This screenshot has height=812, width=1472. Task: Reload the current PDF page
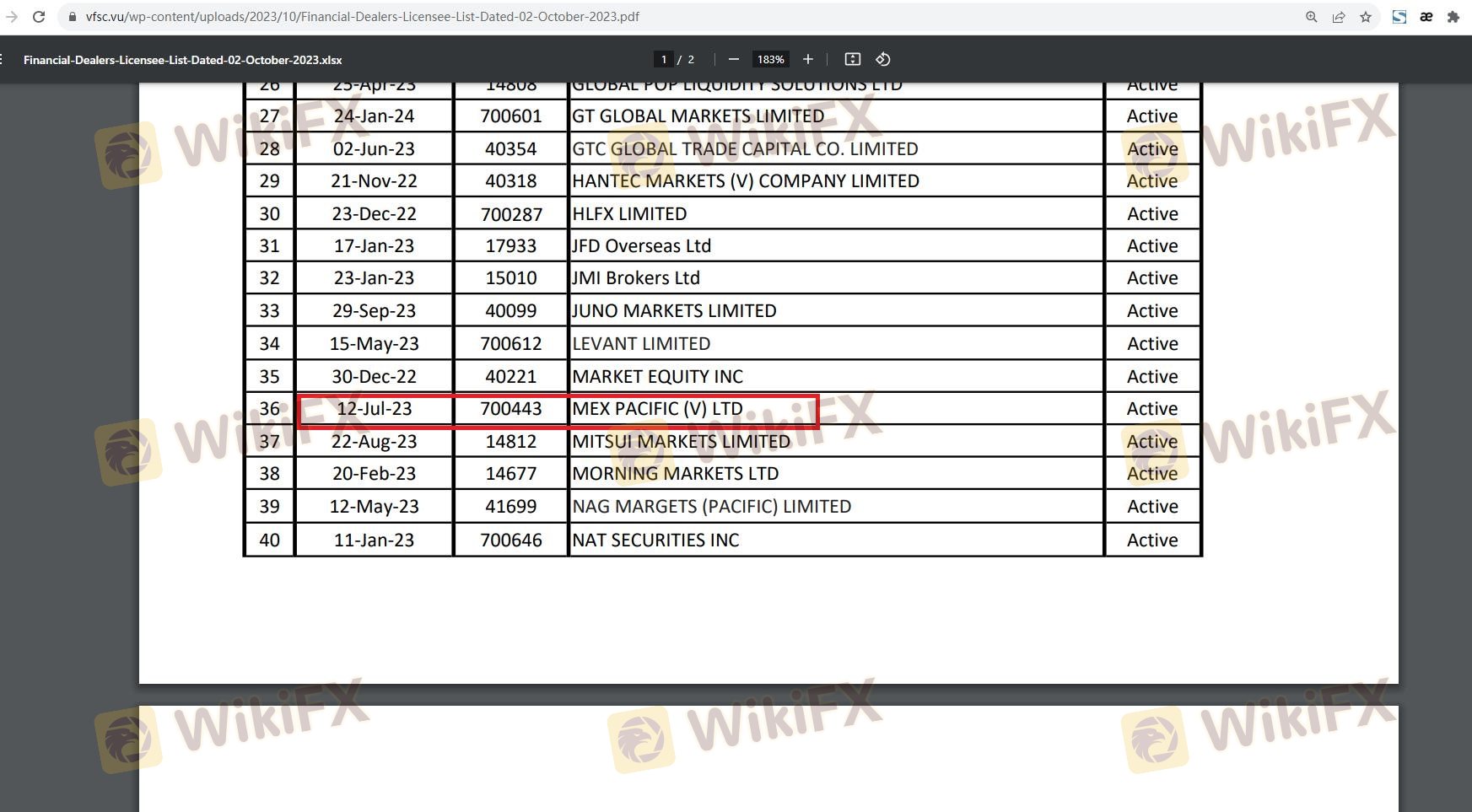pos(39,17)
